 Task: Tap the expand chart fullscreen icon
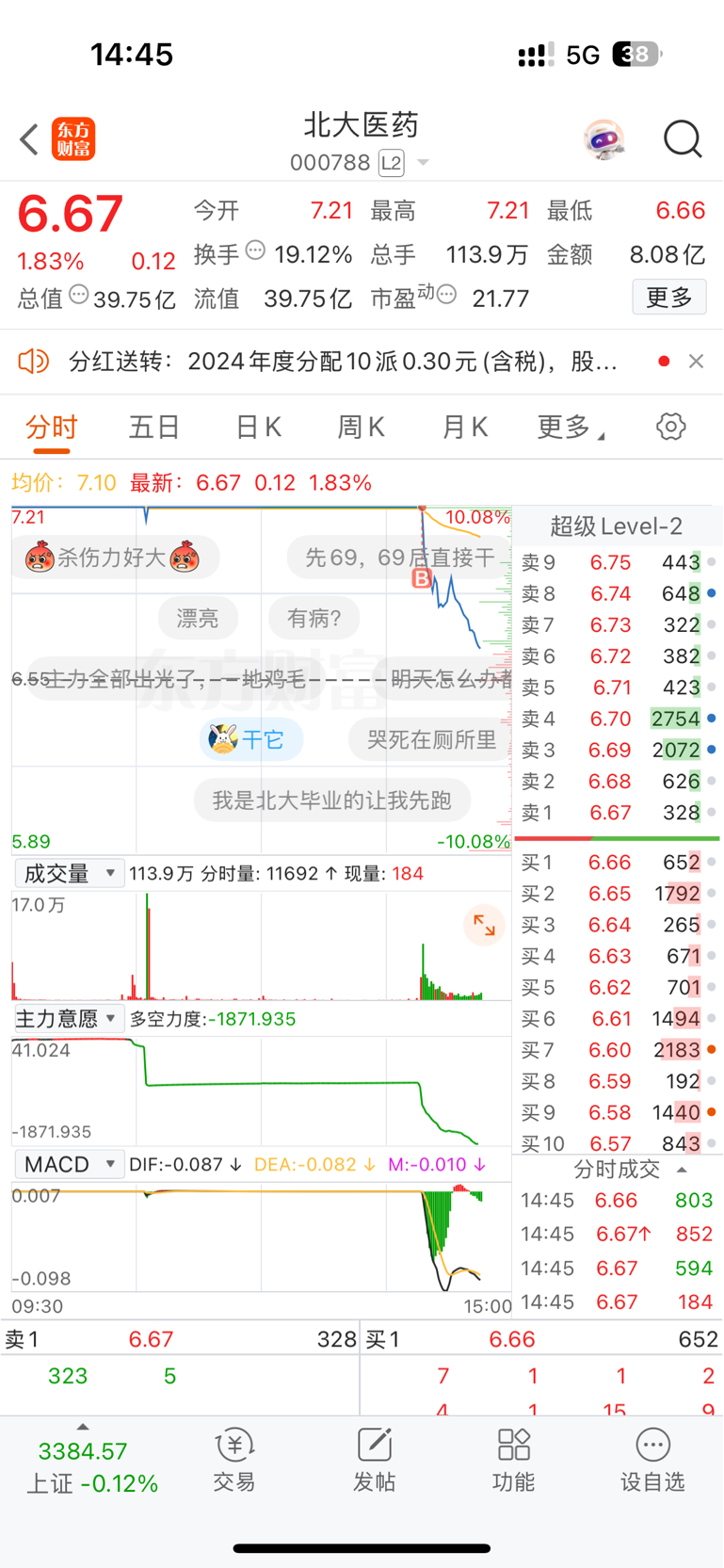click(484, 925)
